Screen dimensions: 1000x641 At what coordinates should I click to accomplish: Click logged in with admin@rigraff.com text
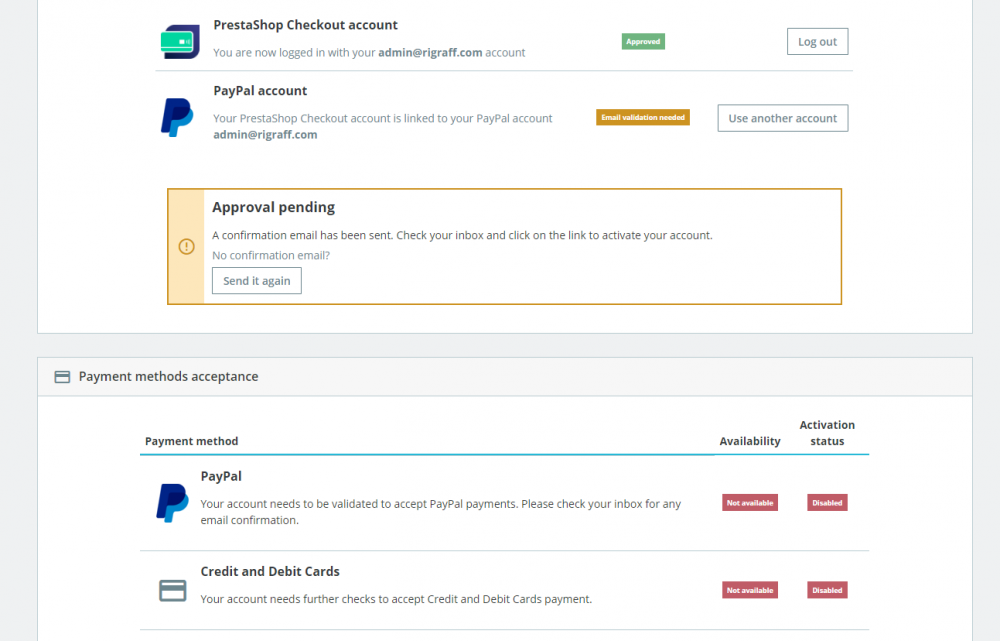tap(369, 52)
